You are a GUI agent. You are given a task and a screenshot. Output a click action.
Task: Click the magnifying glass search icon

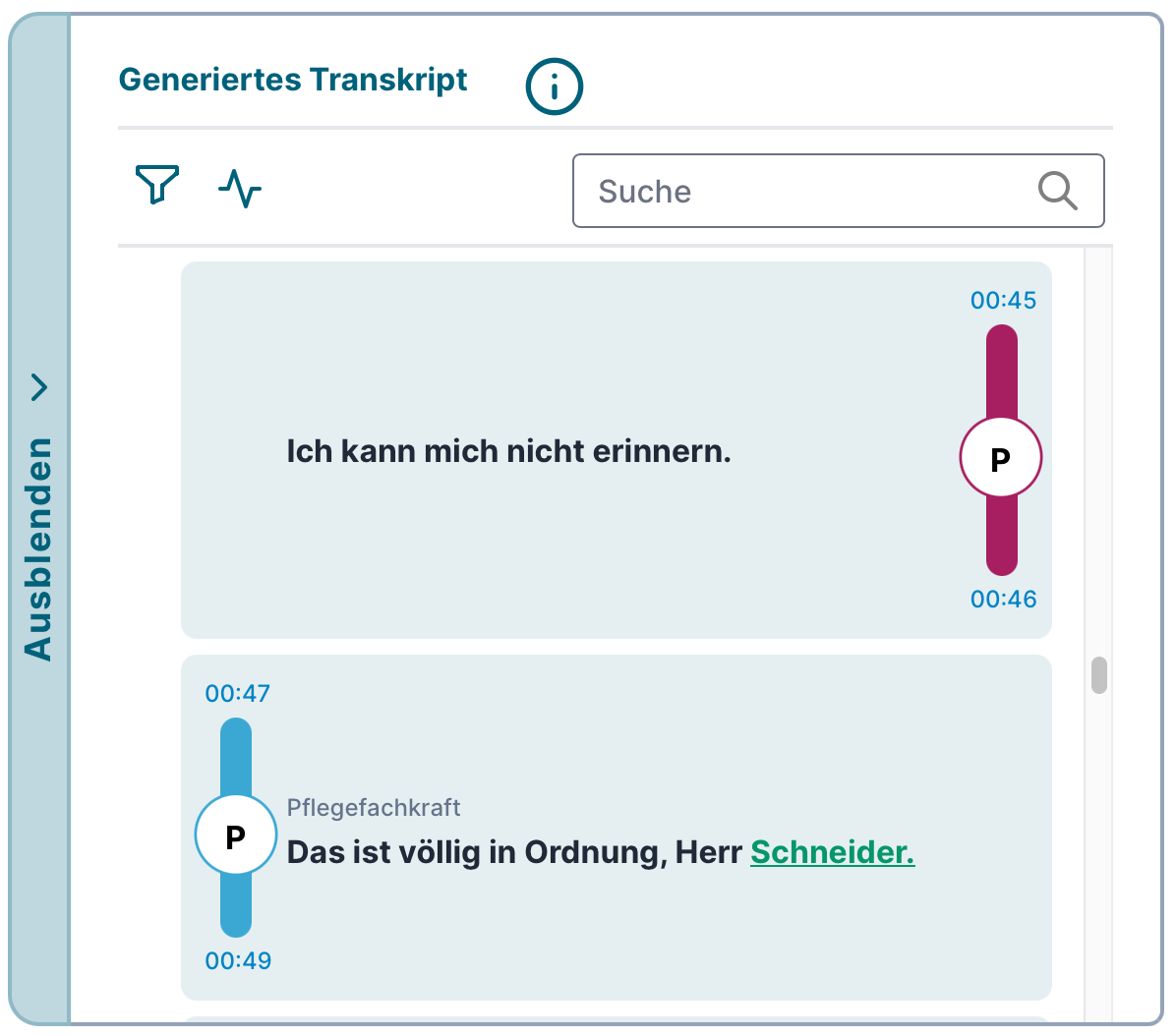[1057, 191]
